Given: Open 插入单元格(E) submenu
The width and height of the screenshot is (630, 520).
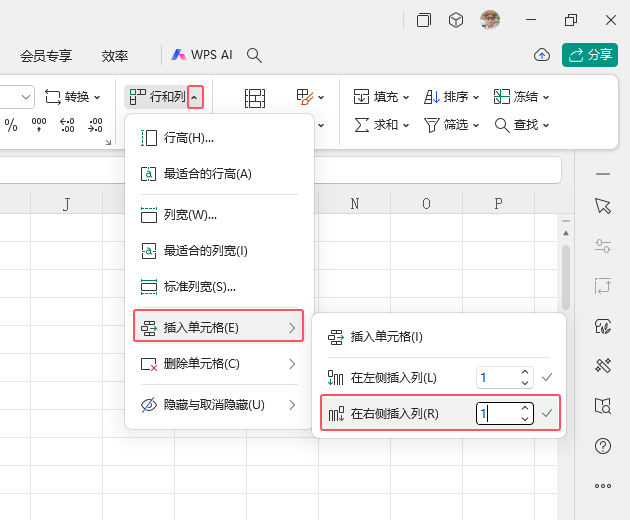Looking at the screenshot, I should [219, 328].
